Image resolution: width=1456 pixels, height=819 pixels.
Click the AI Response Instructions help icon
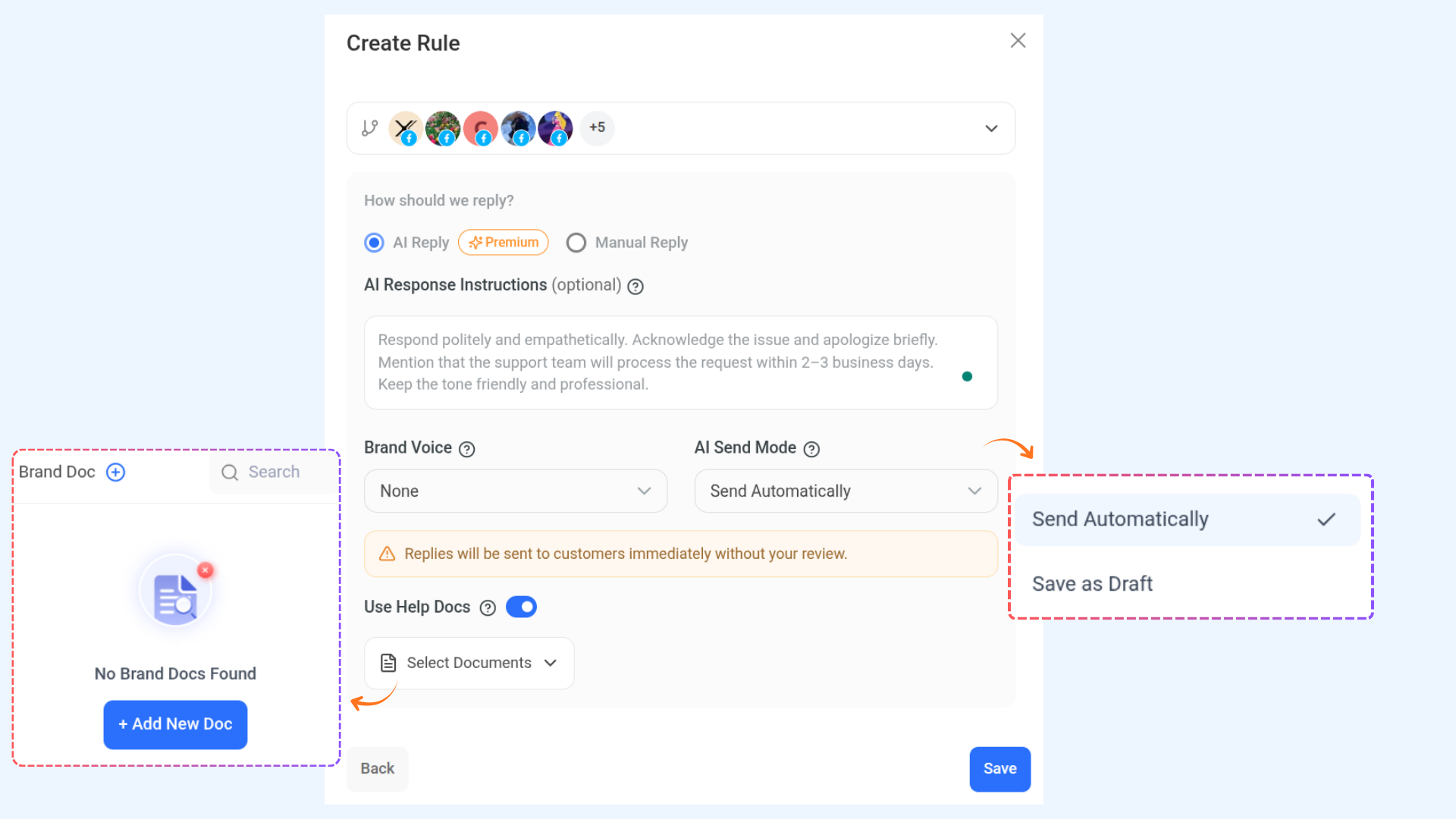[635, 287]
